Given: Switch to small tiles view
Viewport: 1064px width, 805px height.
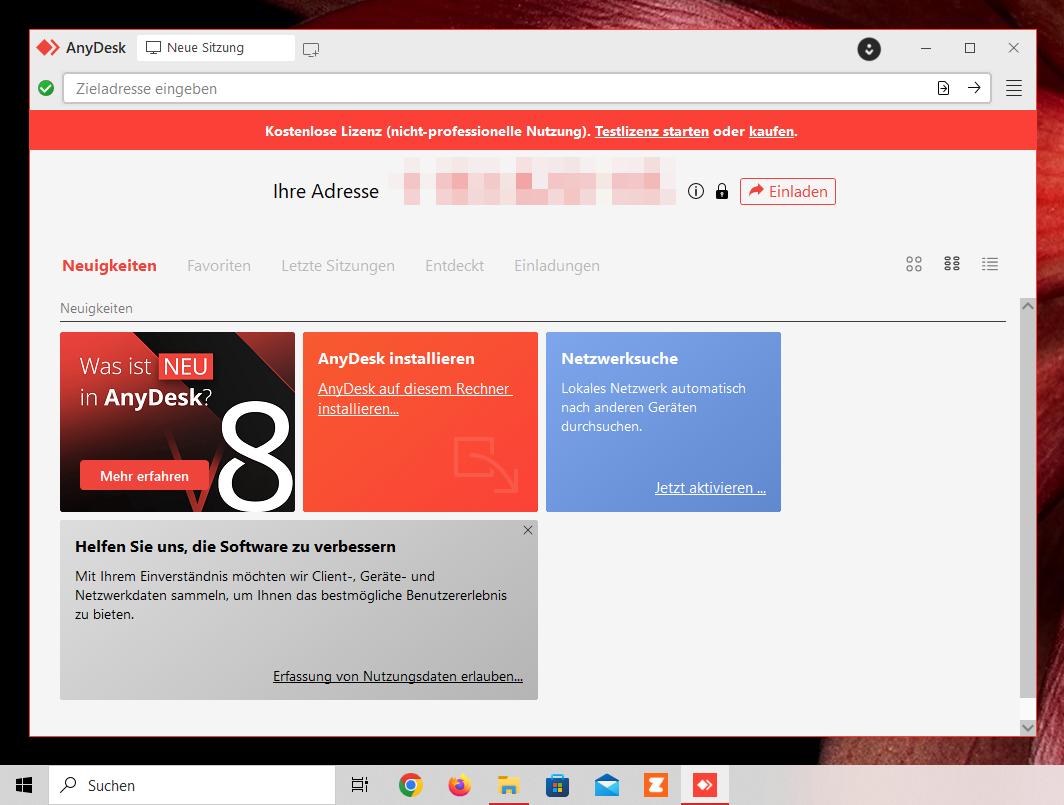Looking at the screenshot, I should pyautogui.click(x=952, y=264).
